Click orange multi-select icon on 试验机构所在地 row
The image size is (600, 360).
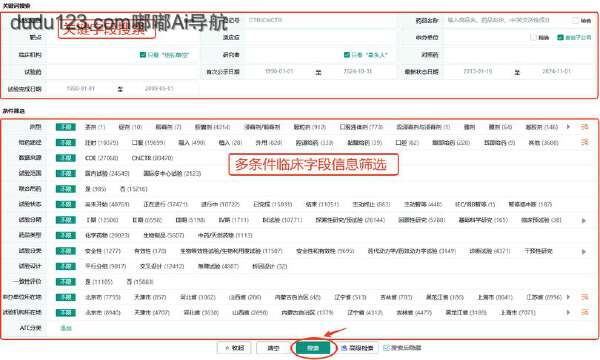[584, 313]
